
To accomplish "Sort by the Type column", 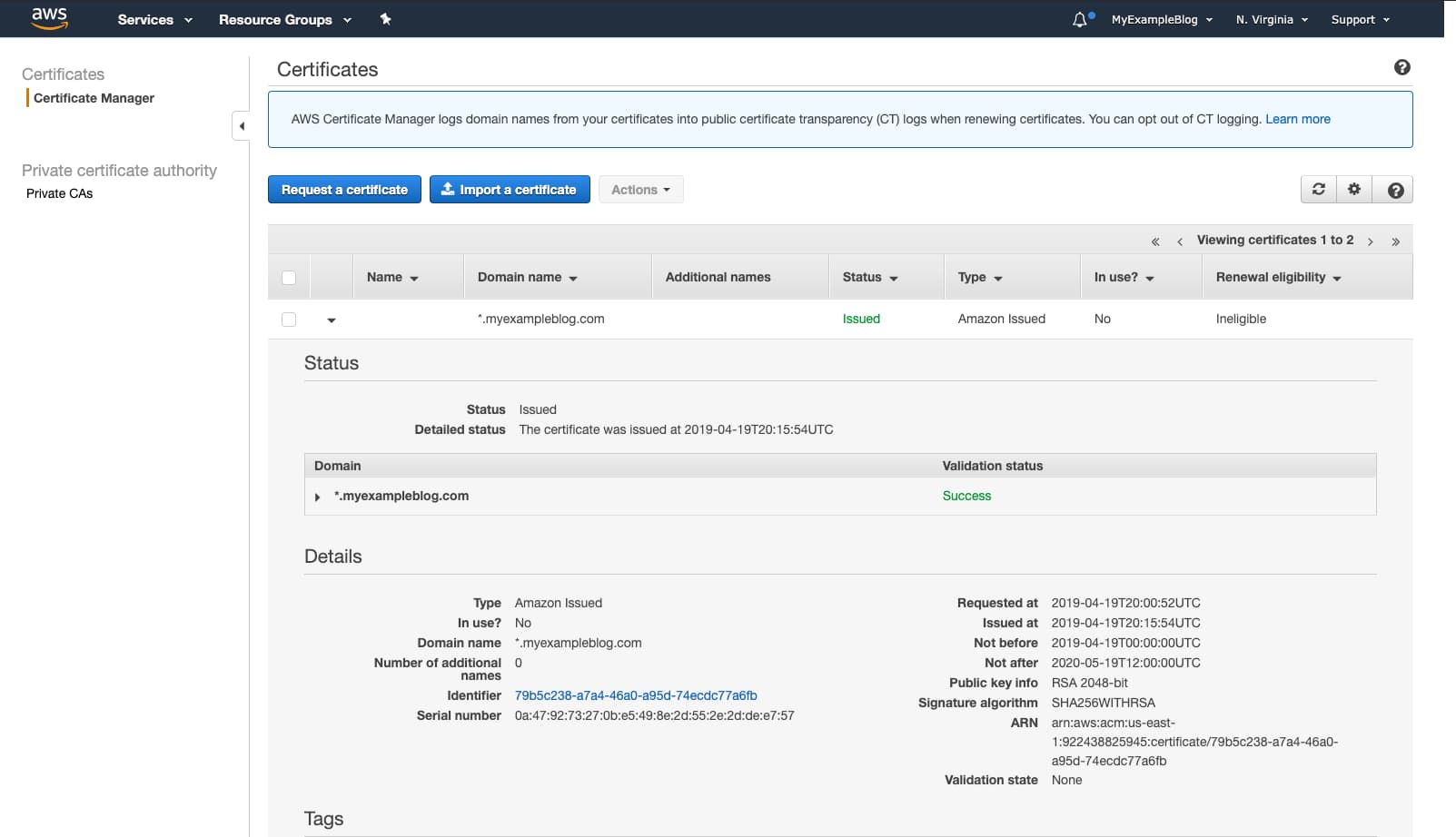I will tap(980, 277).
